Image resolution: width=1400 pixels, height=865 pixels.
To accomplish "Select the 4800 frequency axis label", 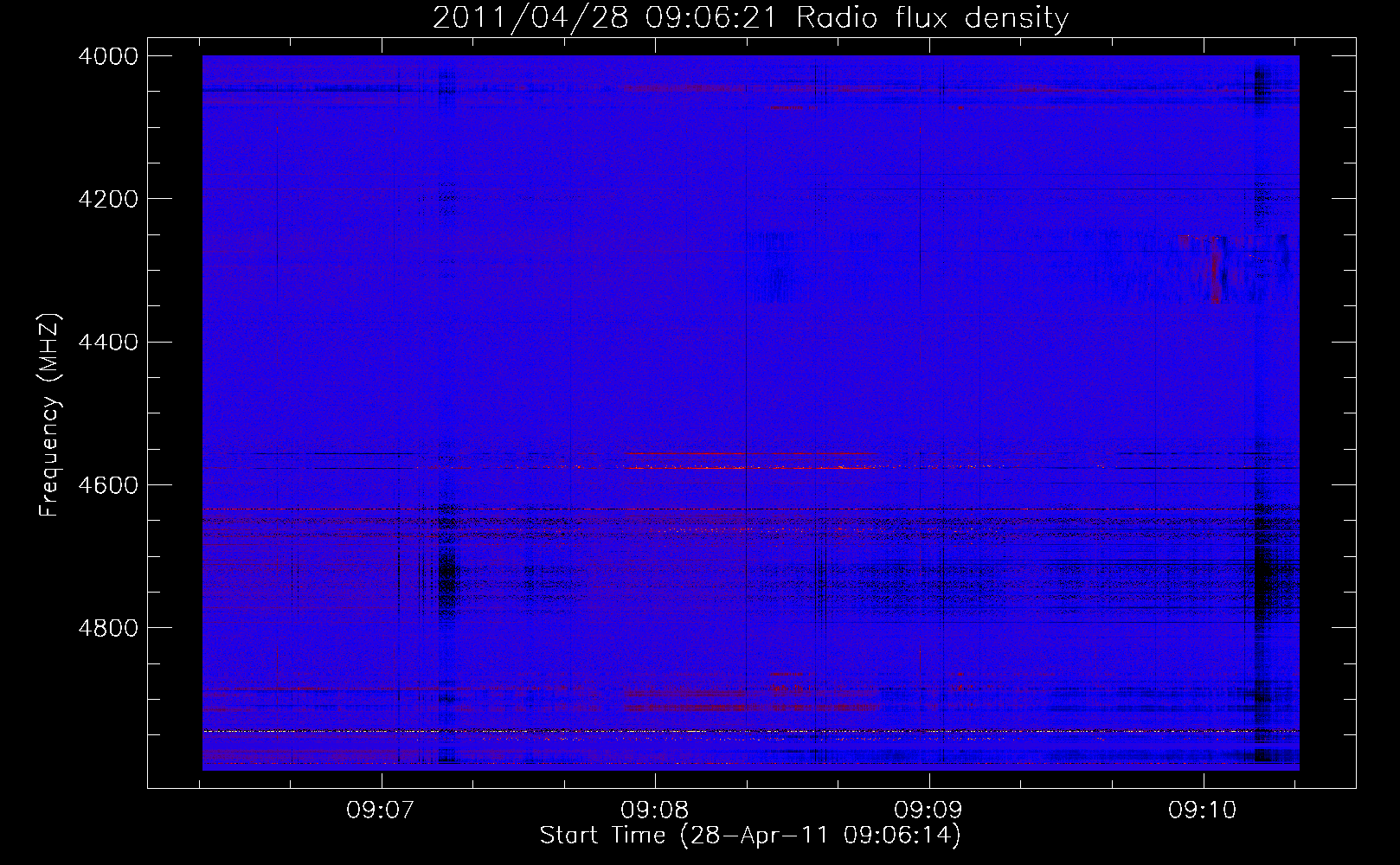I will (107, 628).
